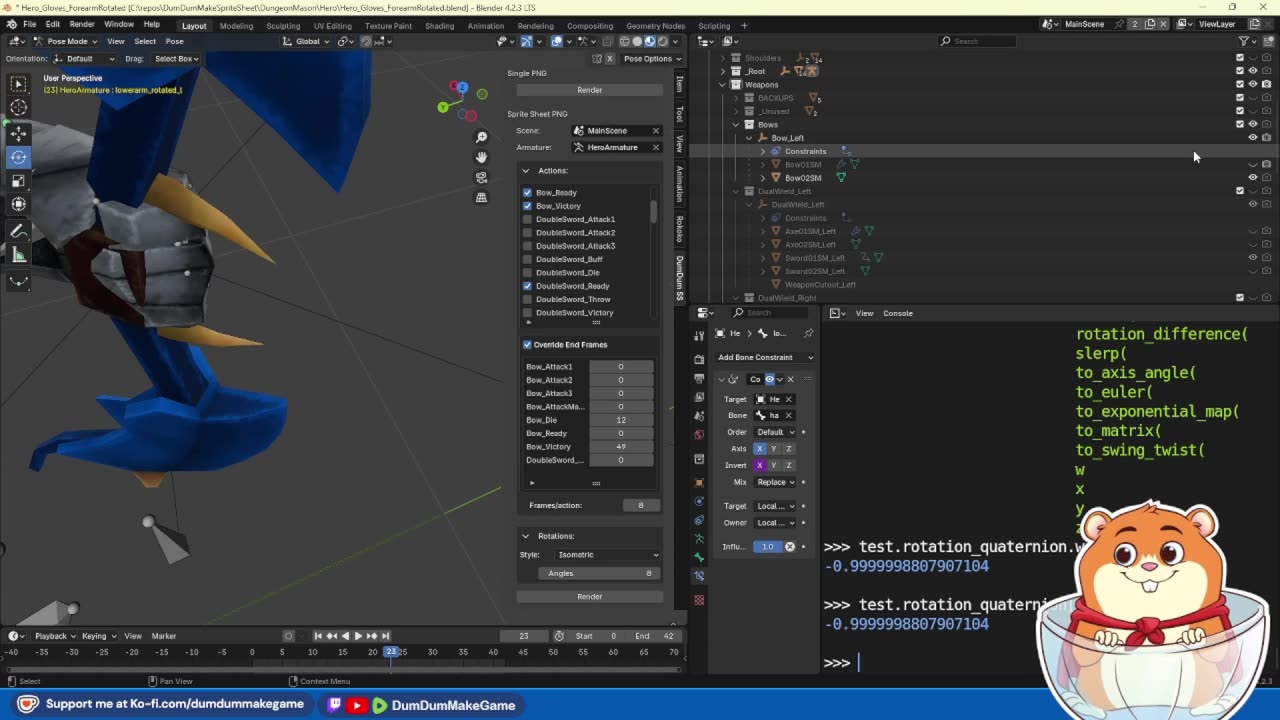Open the Texture properties tab icon

click(699, 600)
